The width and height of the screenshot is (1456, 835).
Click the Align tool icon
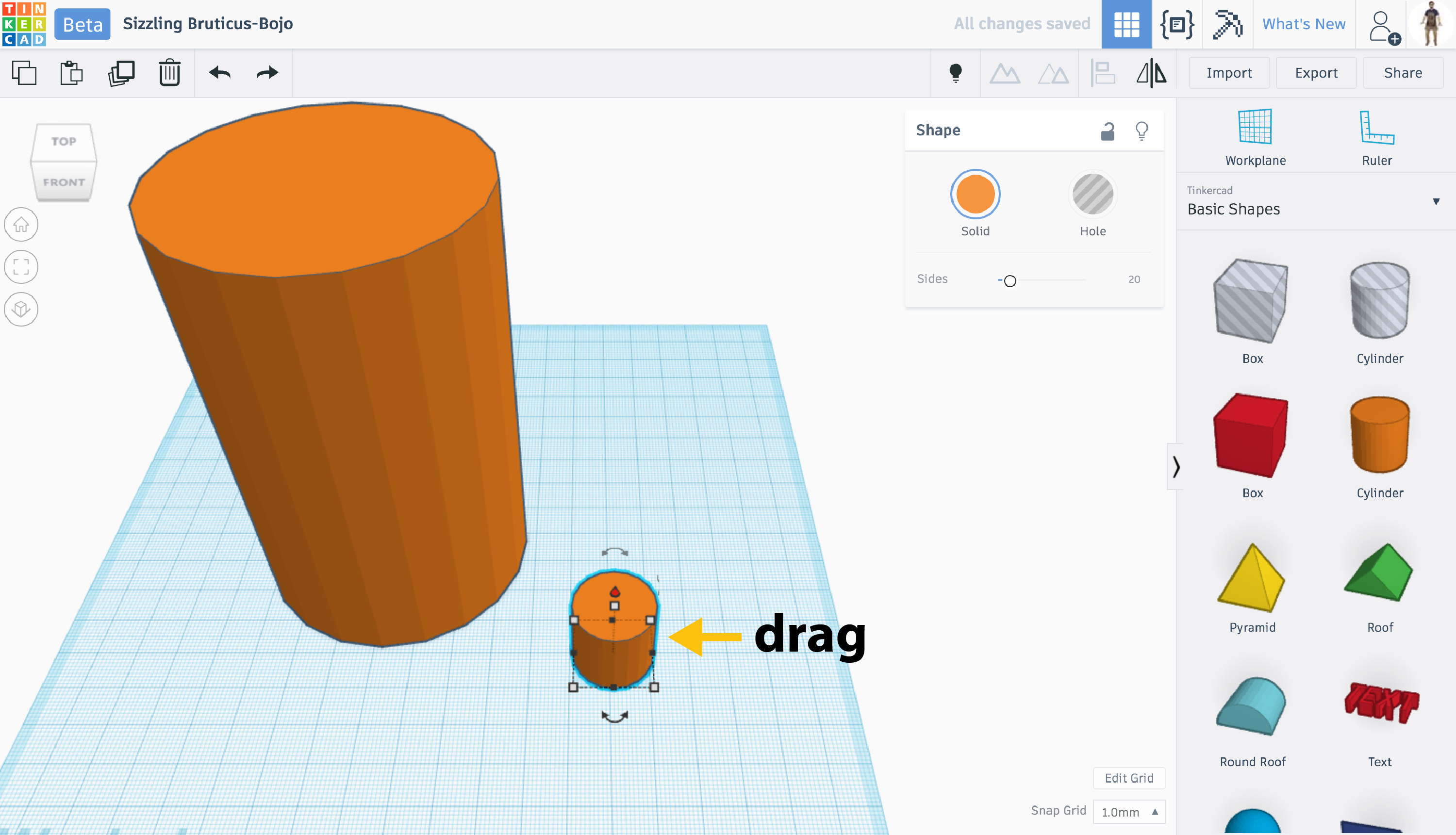coord(1103,73)
